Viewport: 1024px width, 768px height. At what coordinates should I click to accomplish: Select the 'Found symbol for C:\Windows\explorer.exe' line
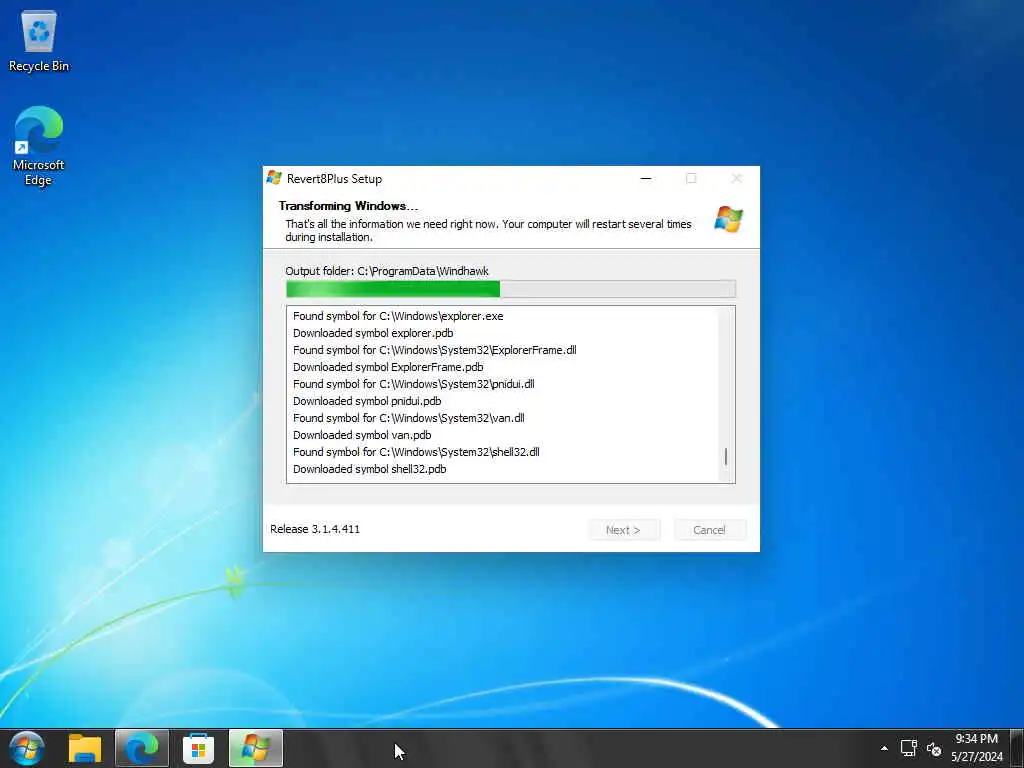(398, 316)
